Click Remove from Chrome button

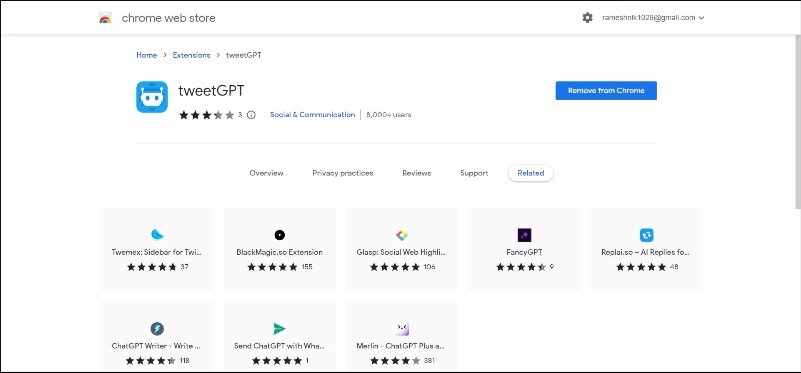point(606,90)
